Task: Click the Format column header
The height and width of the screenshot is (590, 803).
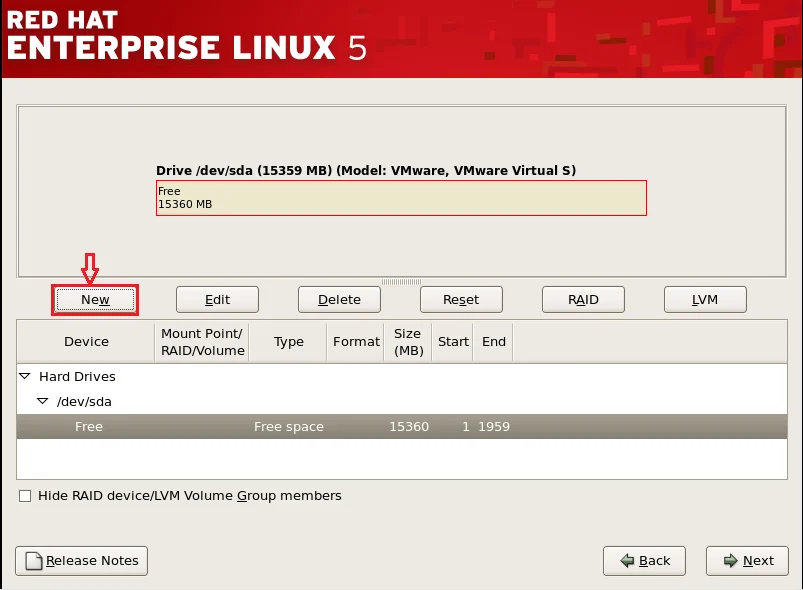Action: point(356,342)
